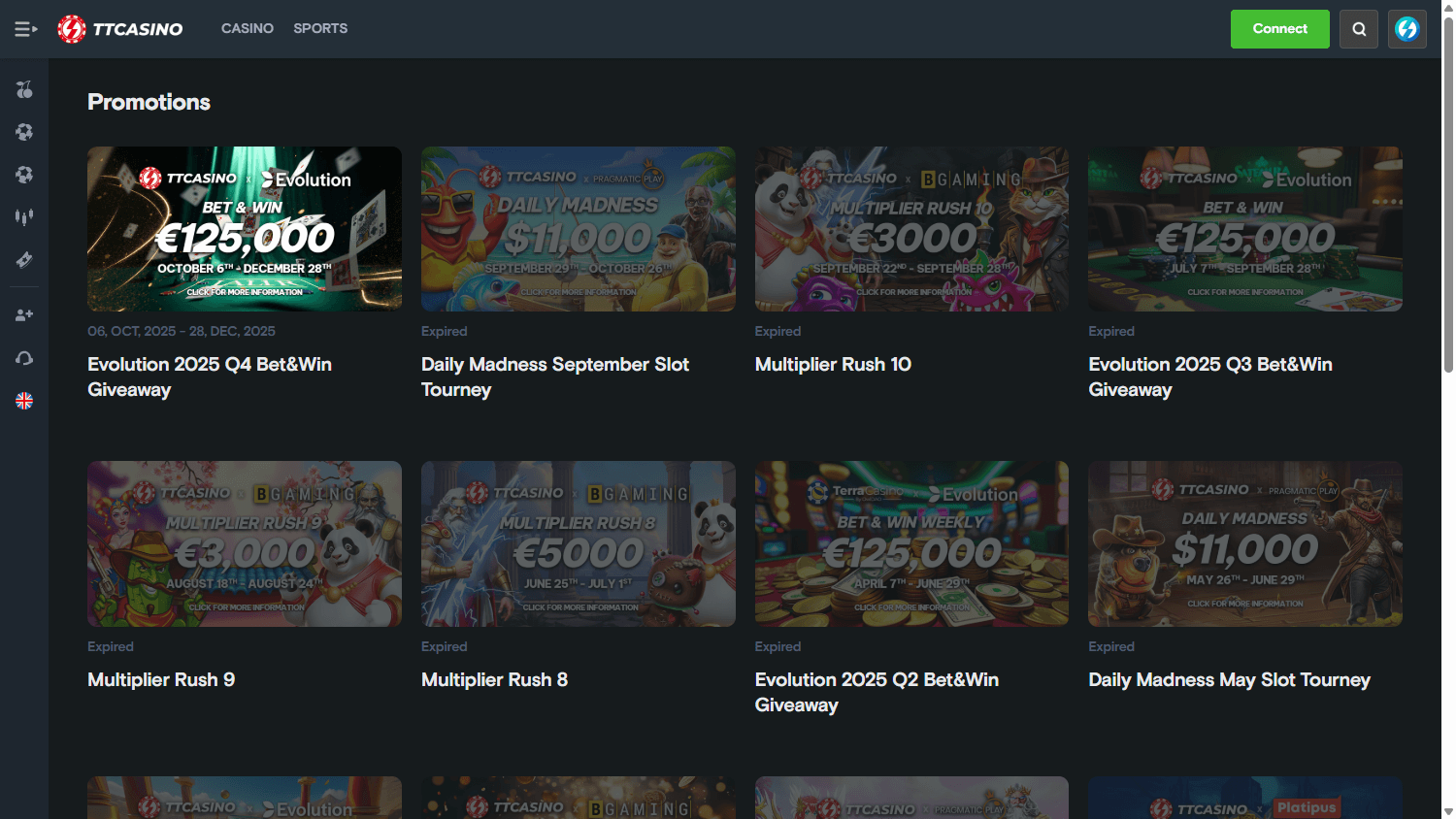Image resolution: width=1456 pixels, height=819 pixels.
Task: Contact support using the headset icon
Action: [24, 357]
